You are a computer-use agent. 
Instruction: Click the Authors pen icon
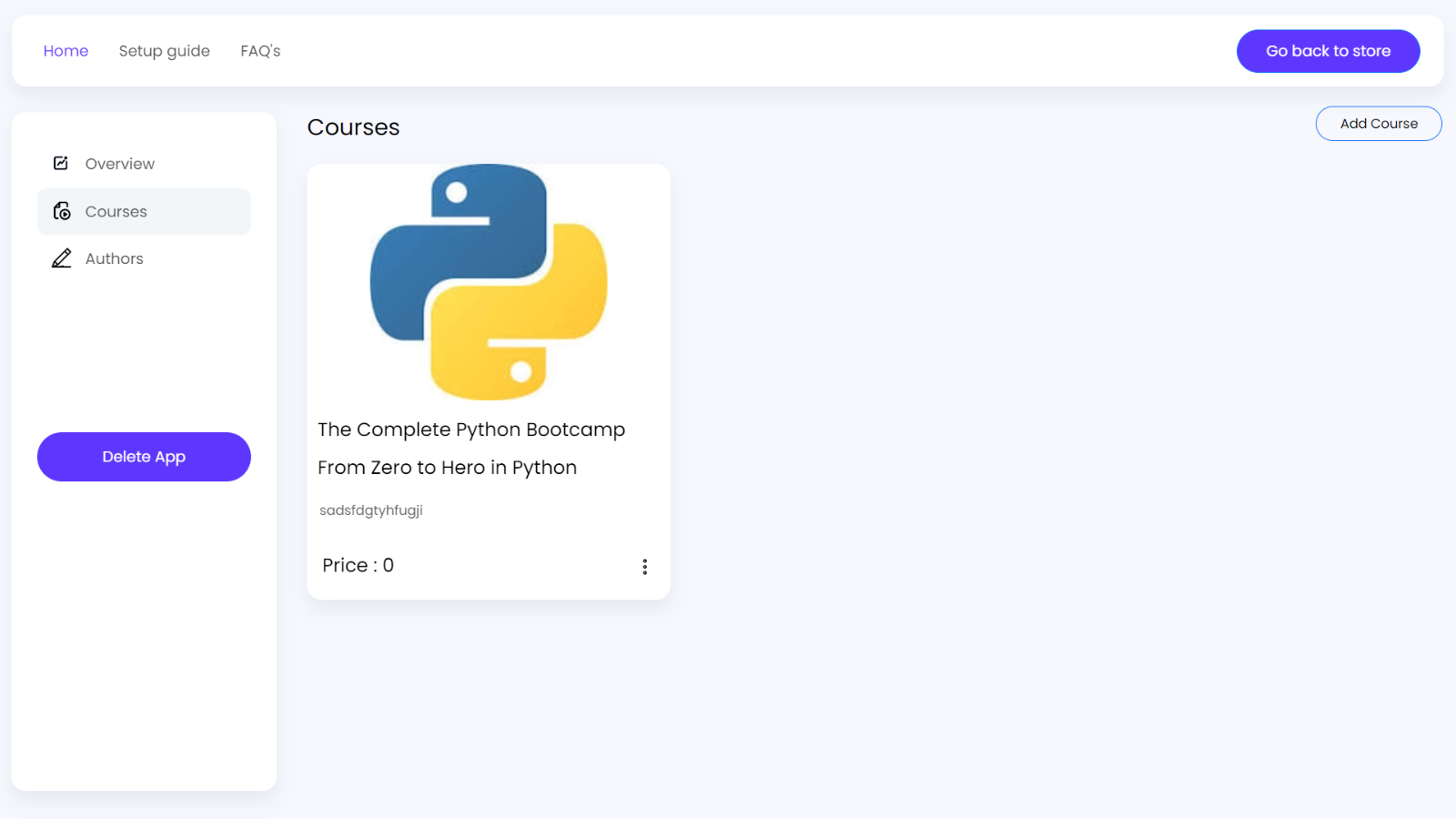pos(60,258)
